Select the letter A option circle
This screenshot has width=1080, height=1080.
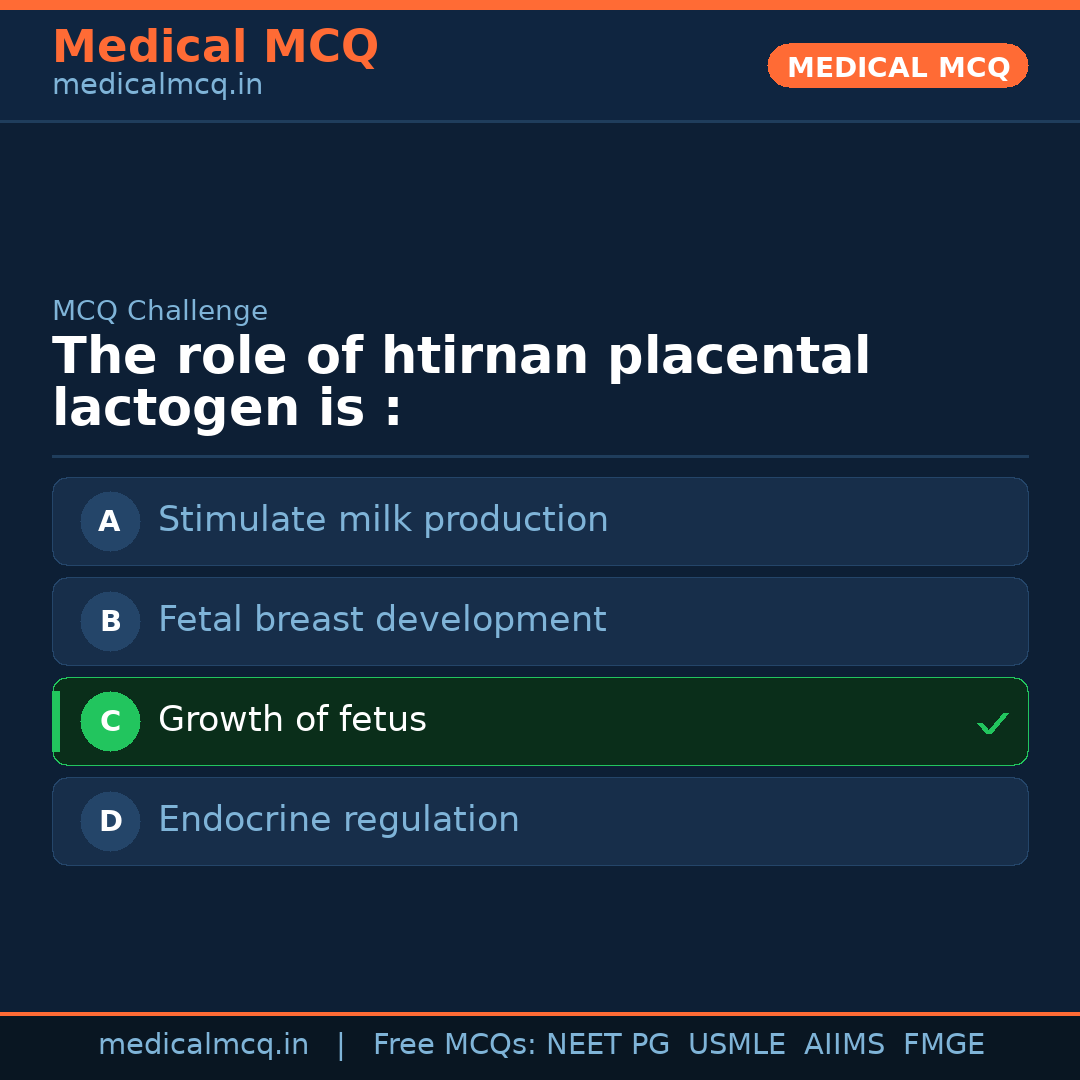pyautogui.click(x=110, y=521)
